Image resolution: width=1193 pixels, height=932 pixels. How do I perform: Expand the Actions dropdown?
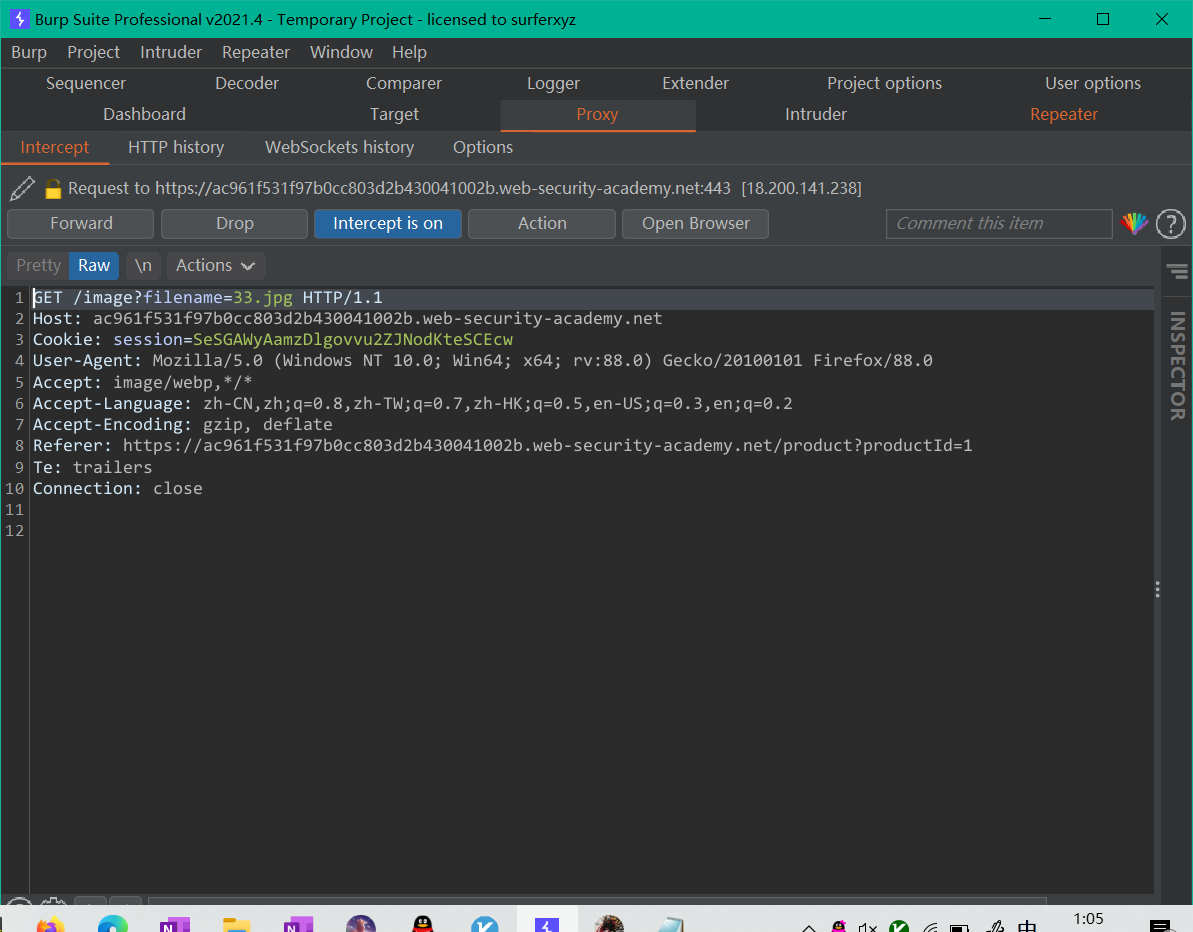(x=215, y=266)
